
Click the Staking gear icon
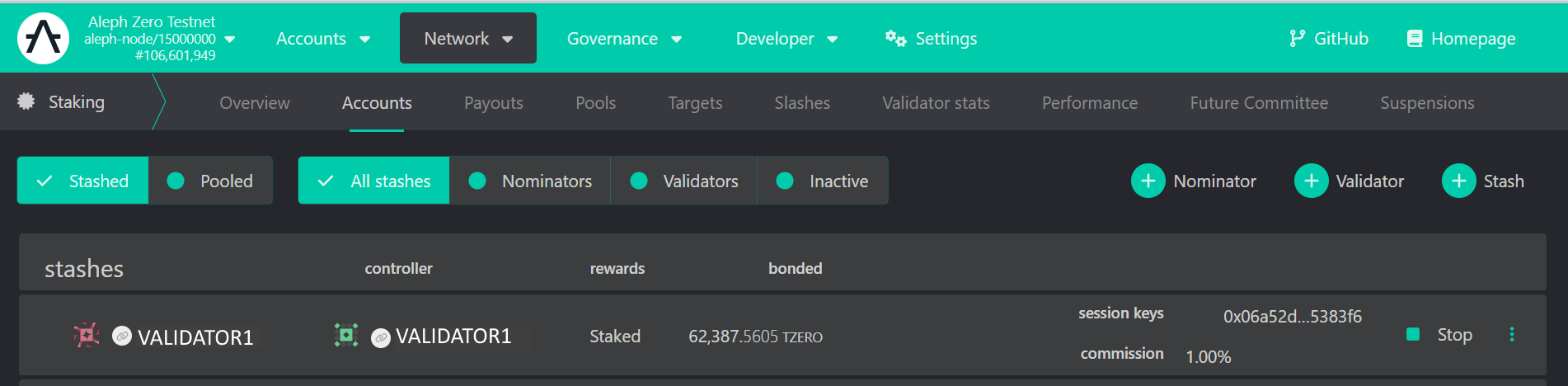coord(26,101)
